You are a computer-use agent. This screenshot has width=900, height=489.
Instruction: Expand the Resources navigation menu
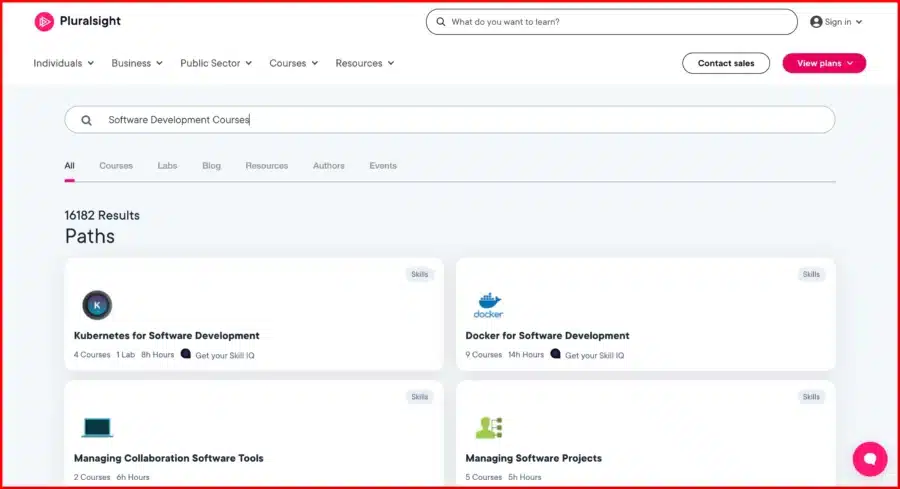[364, 63]
